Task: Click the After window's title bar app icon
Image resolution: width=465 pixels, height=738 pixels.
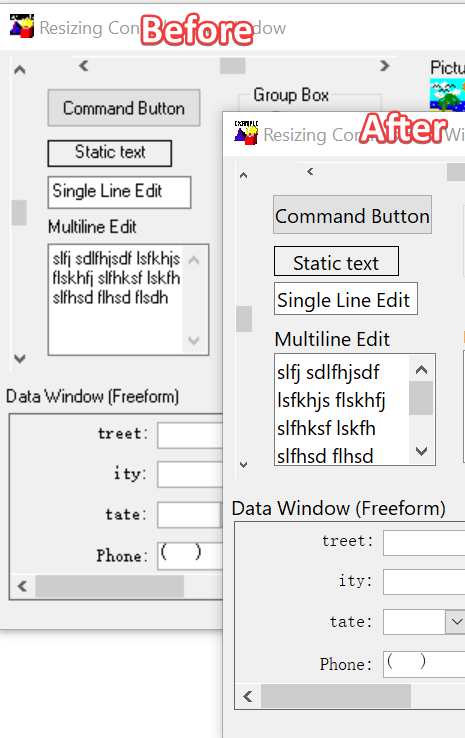Action: pos(246,133)
